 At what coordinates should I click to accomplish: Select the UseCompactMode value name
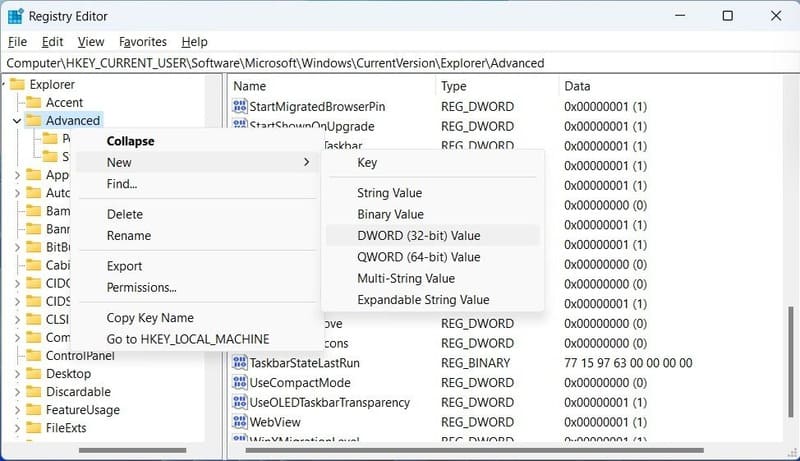click(300, 382)
